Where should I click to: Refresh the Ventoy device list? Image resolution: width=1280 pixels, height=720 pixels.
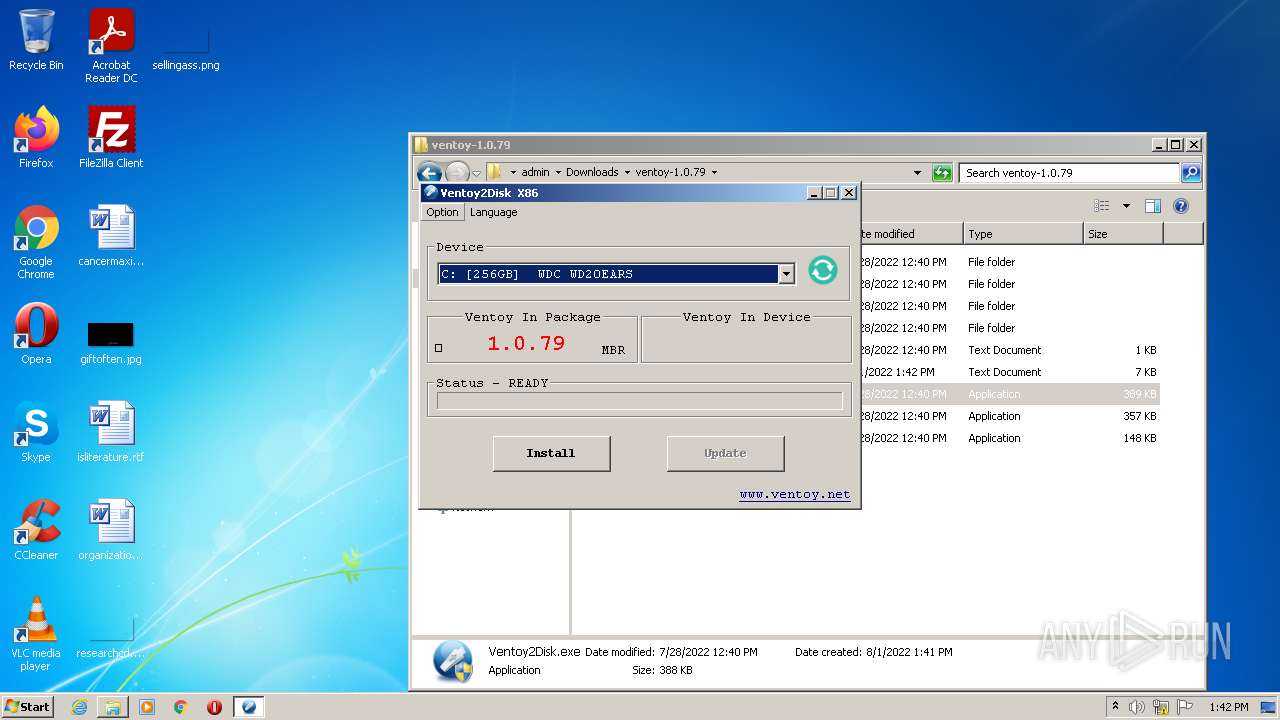click(x=822, y=270)
